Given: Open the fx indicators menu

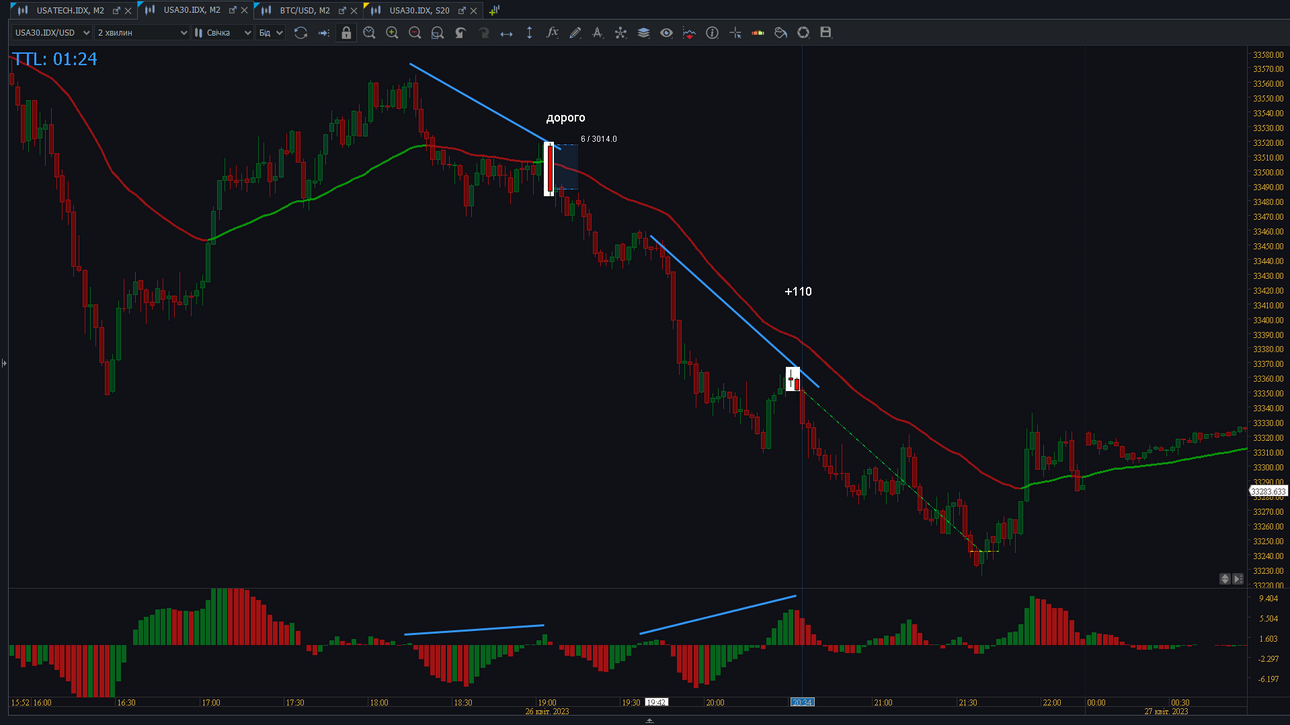Looking at the screenshot, I should pos(552,33).
